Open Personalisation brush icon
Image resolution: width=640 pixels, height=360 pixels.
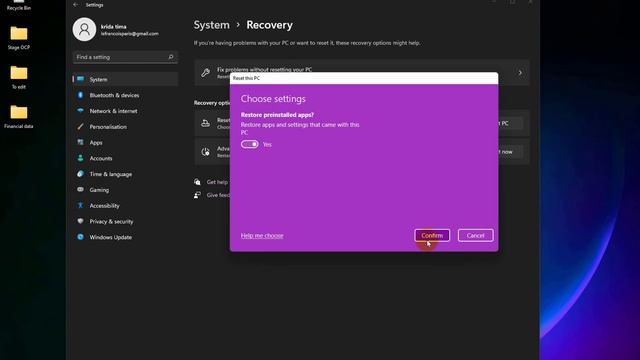[80, 127]
